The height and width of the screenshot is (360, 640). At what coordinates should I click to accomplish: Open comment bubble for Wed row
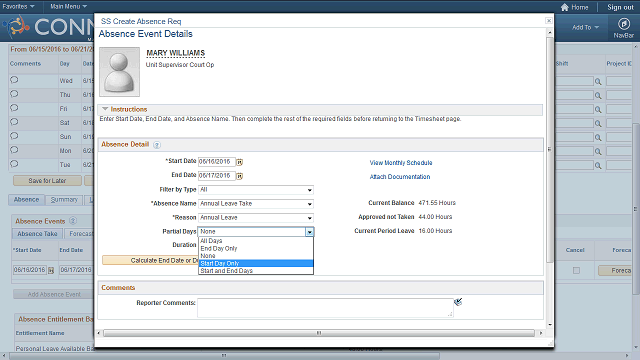[x=14, y=80]
